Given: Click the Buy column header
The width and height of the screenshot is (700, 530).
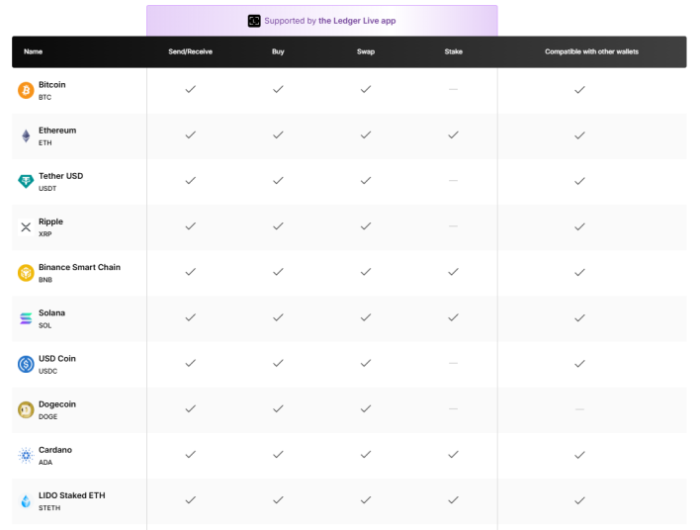Looking at the screenshot, I should tap(278, 51).
